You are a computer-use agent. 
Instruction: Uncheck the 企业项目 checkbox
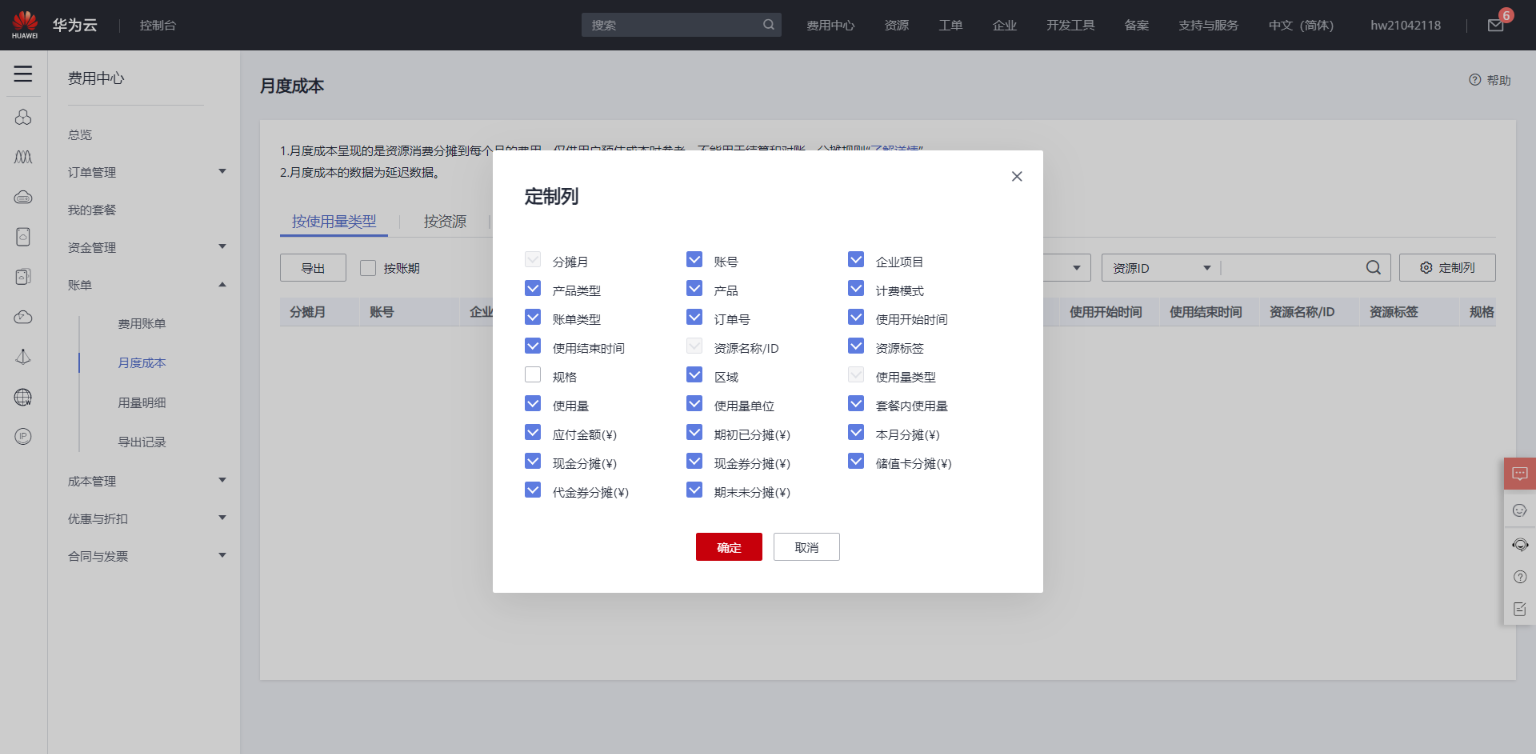856,260
